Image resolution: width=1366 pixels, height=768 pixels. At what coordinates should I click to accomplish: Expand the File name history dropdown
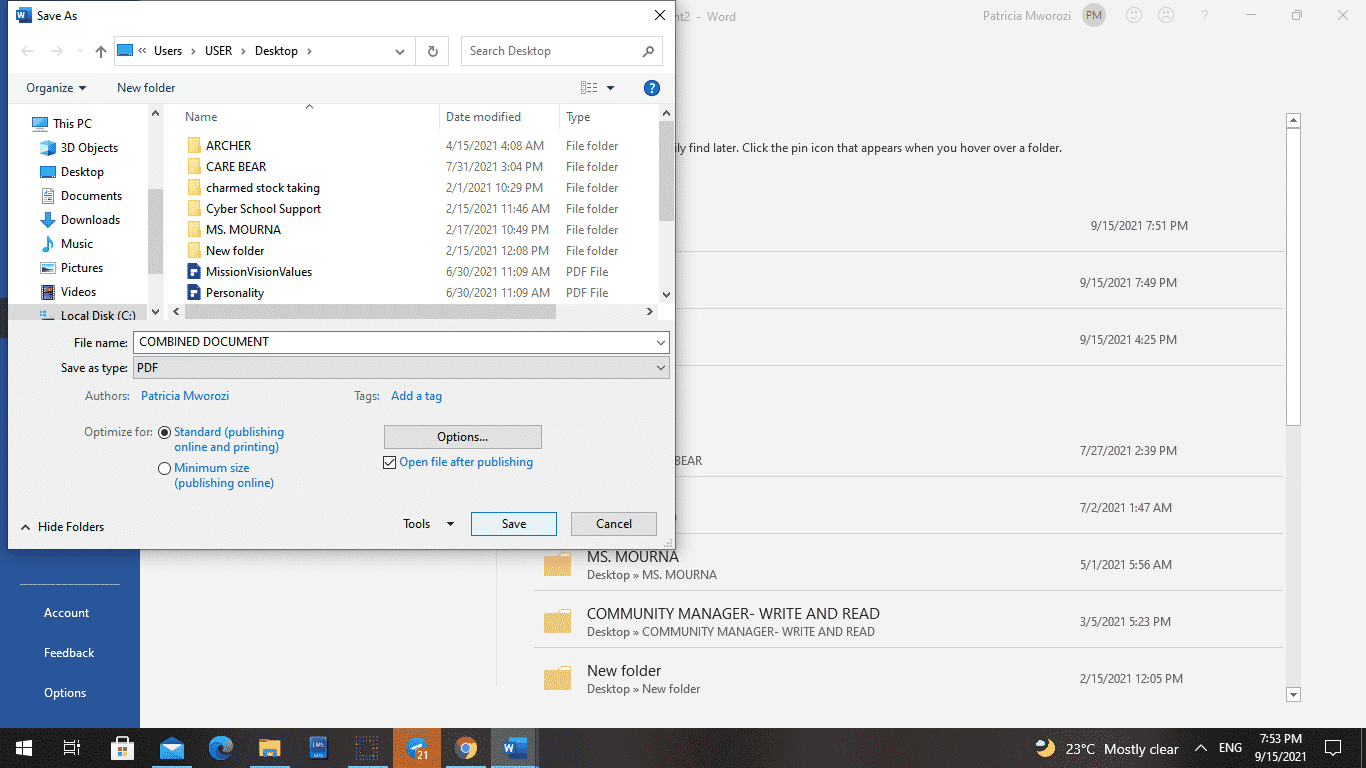click(659, 342)
